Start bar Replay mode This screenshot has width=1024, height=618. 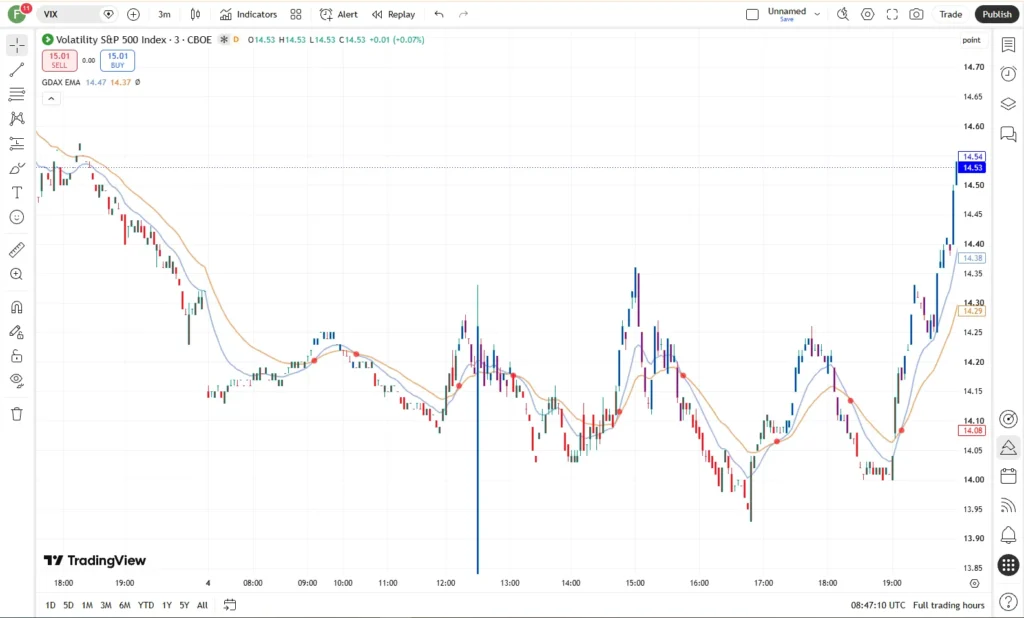click(393, 14)
